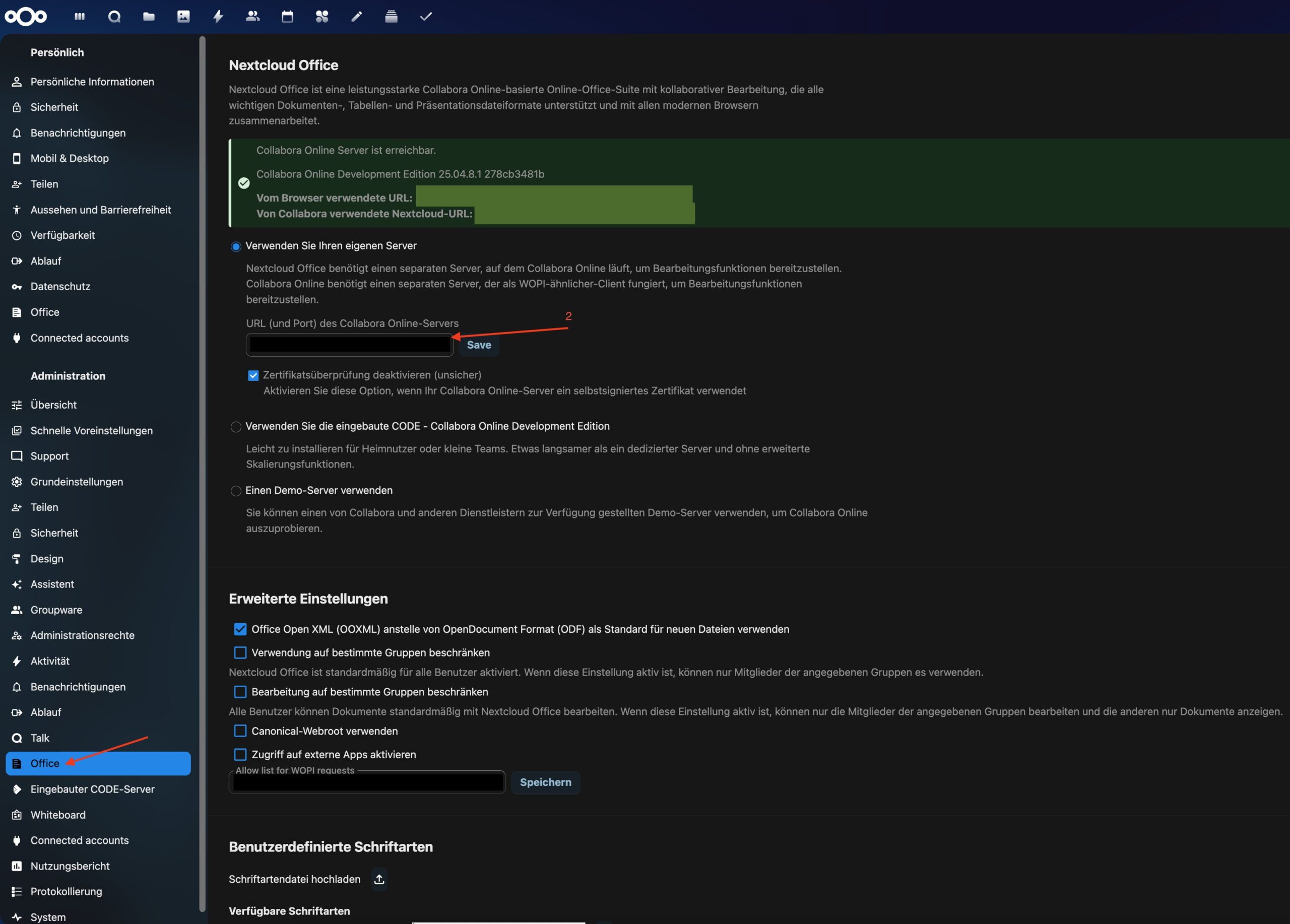Screen dimensions: 1290x924
Task: Select the Einen Demo-Server verwenden option
Action: pos(236,491)
